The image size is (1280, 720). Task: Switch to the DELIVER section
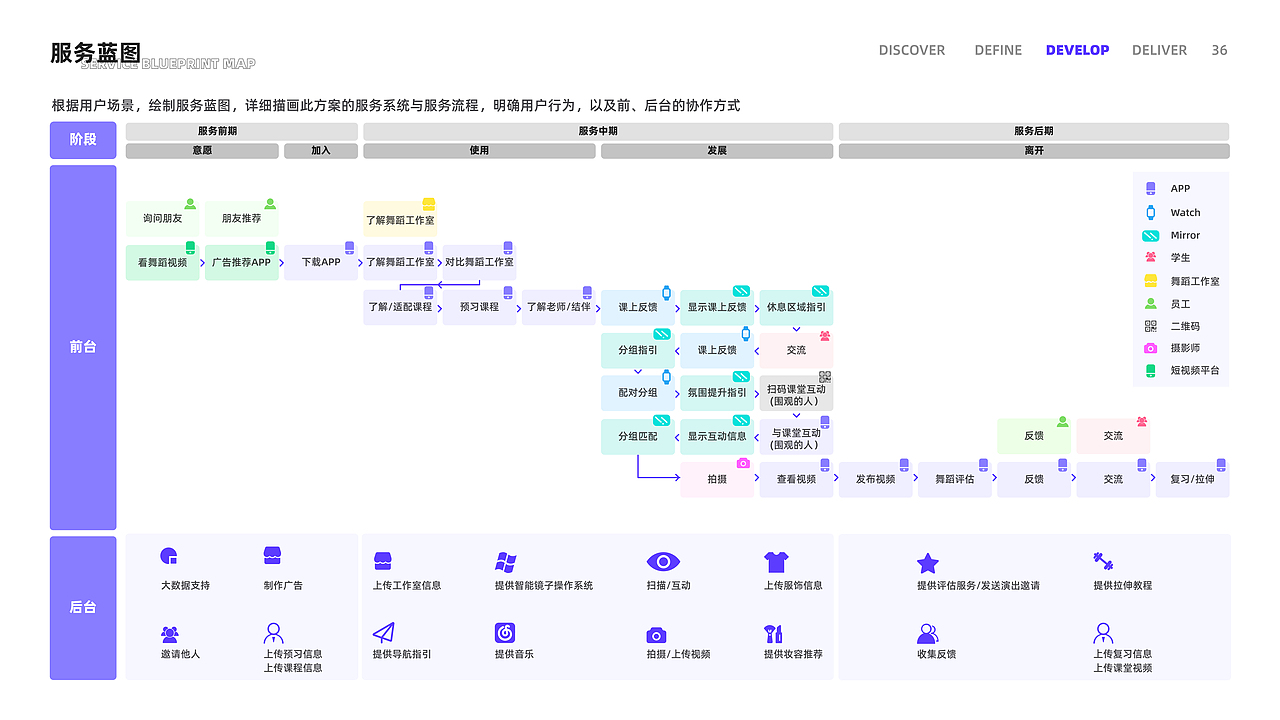[x=1159, y=50]
